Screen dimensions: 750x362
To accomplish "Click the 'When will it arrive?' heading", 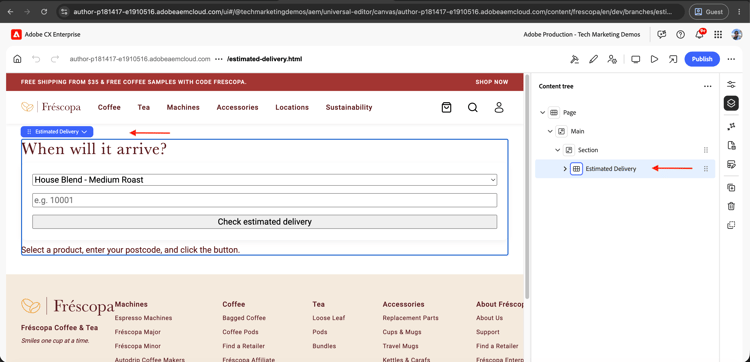I will pyautogui.click(x=94, y=149).
